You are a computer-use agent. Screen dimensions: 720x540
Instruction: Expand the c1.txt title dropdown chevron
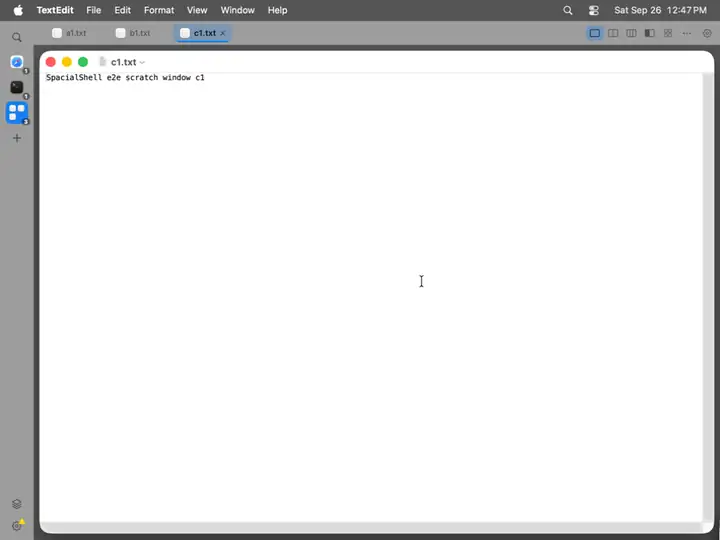pos(142,62)
